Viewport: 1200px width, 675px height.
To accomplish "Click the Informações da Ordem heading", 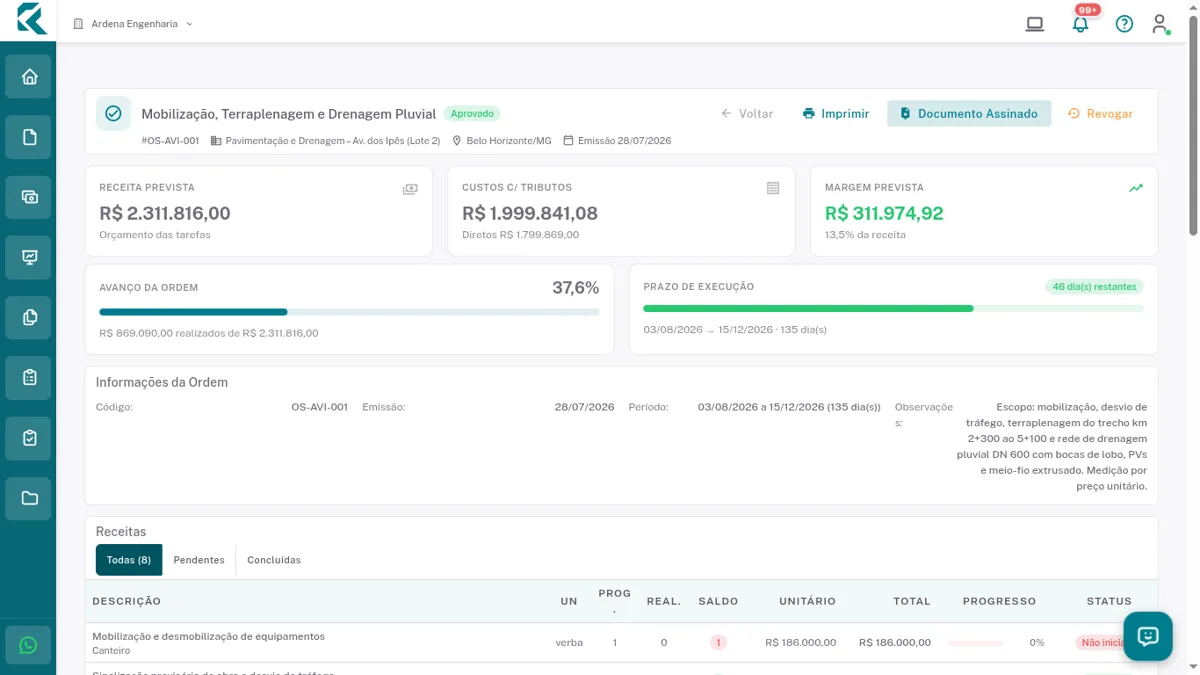I will pyautogui.click(x=162, y=382).
